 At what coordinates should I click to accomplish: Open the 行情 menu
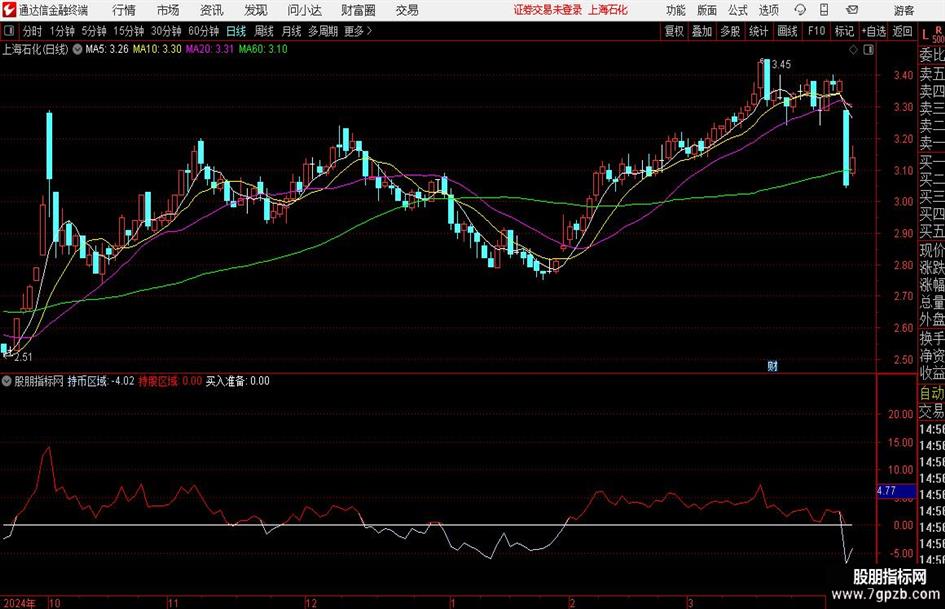(x=124, y=10)
